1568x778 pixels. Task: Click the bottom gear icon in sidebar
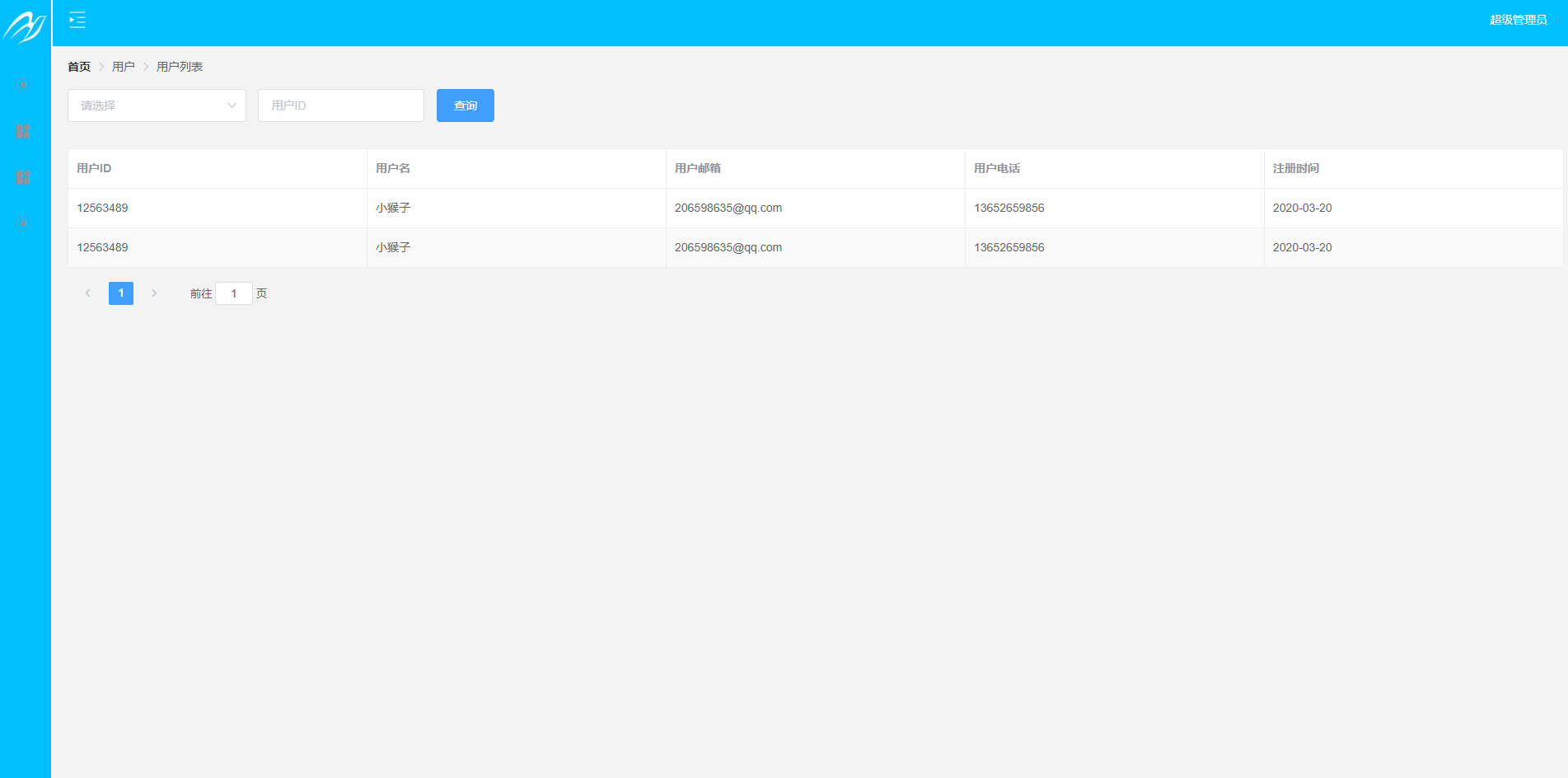pos(21,223)
